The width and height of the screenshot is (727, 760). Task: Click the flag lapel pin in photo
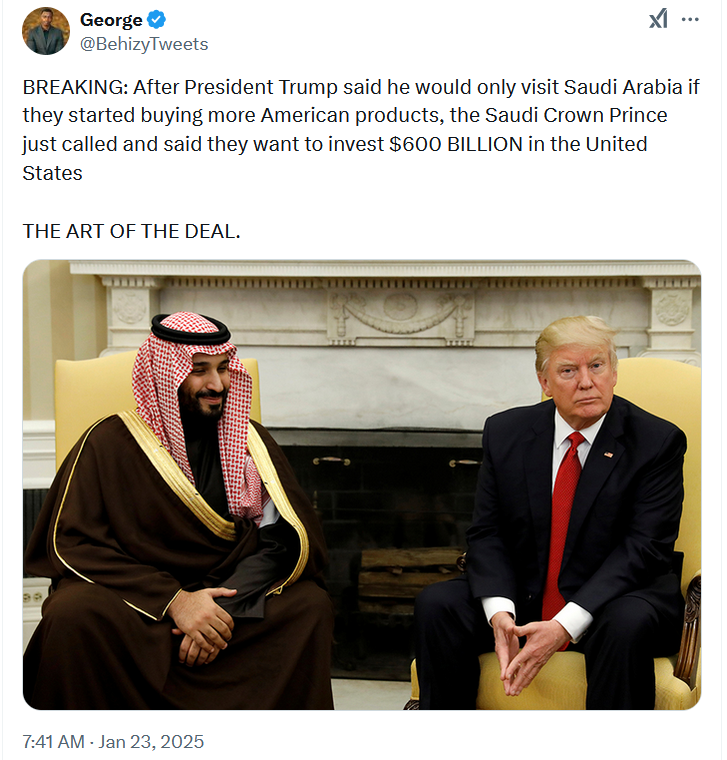[608, 455]
